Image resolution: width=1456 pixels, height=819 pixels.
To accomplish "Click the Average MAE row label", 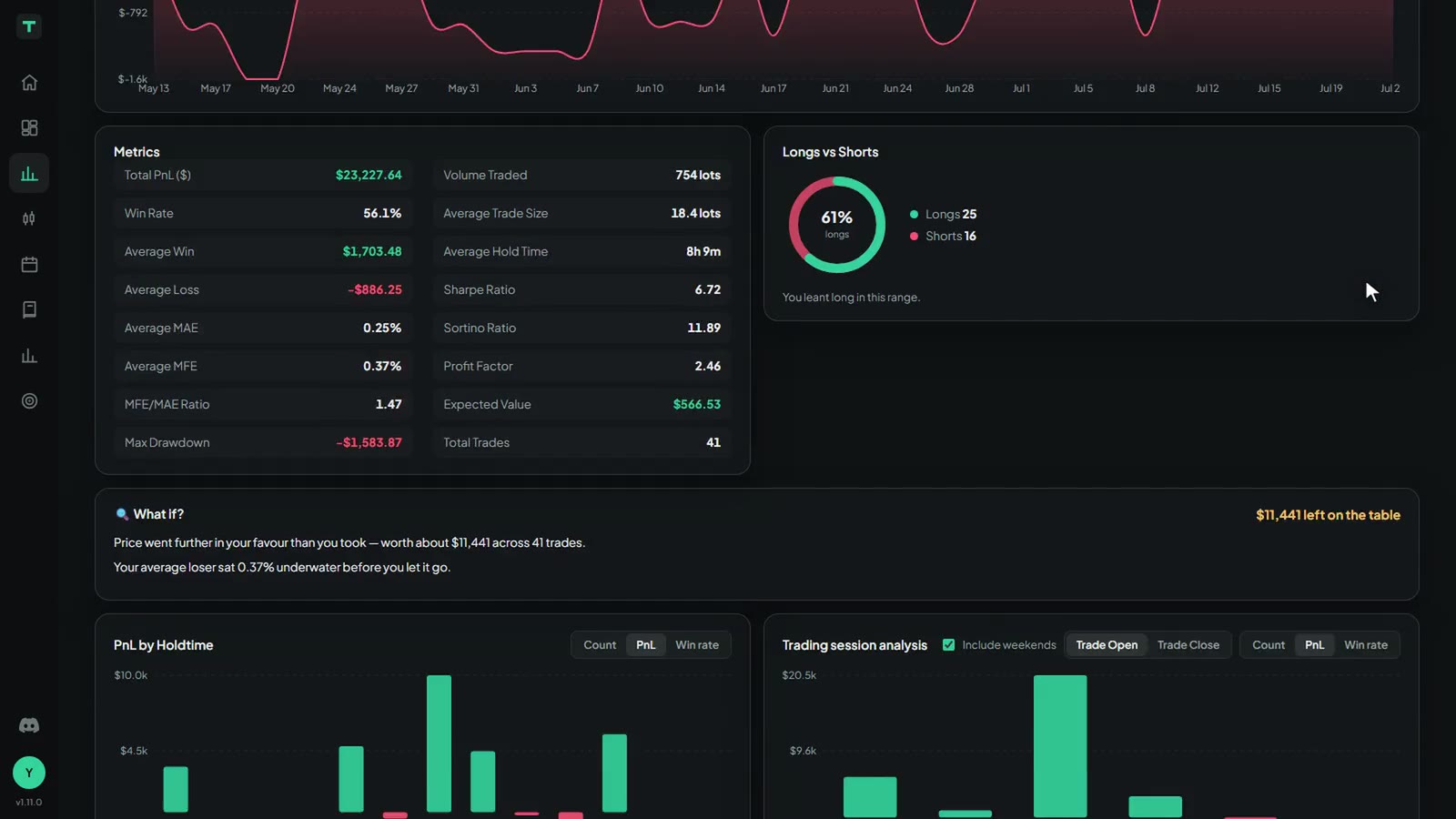I will click(x=161, y=328).
